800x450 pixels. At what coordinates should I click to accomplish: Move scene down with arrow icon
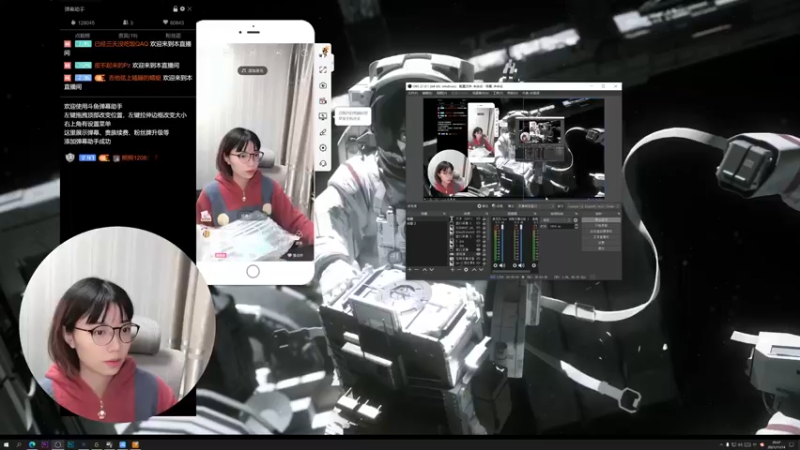(x=432, y=269)
